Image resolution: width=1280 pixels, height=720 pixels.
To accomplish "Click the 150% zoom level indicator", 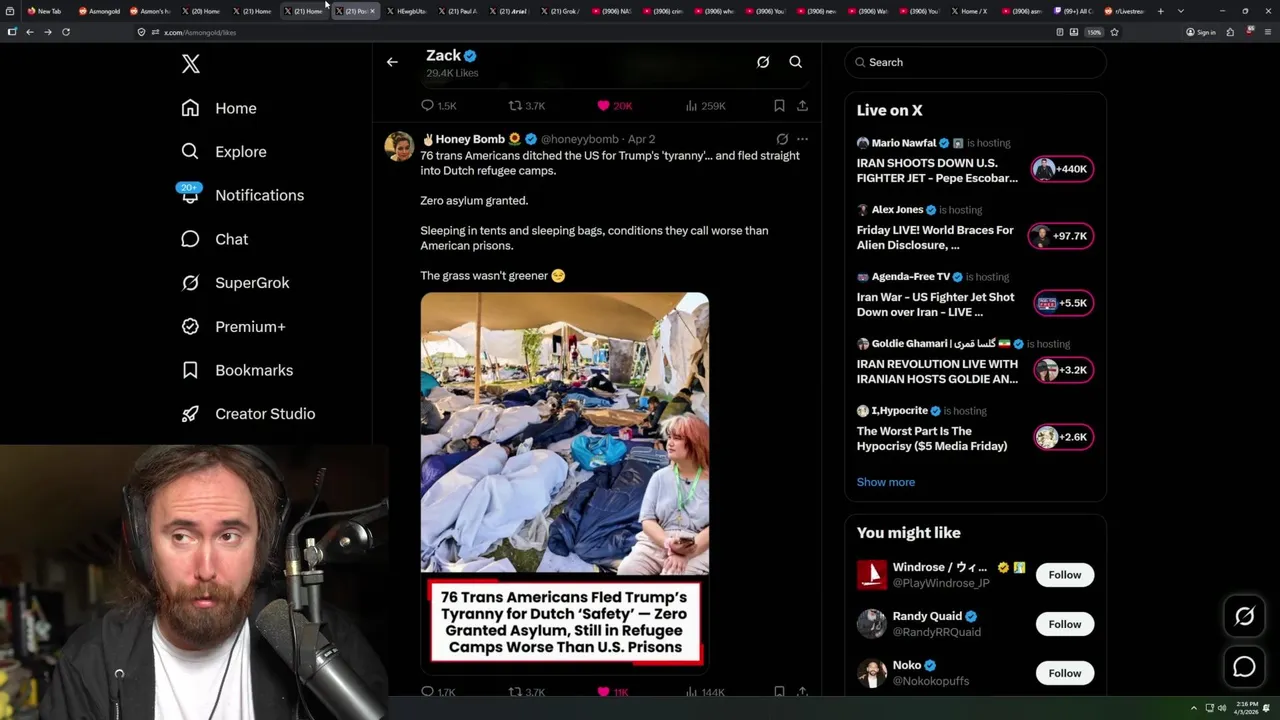I will (x=1094, y=32).
